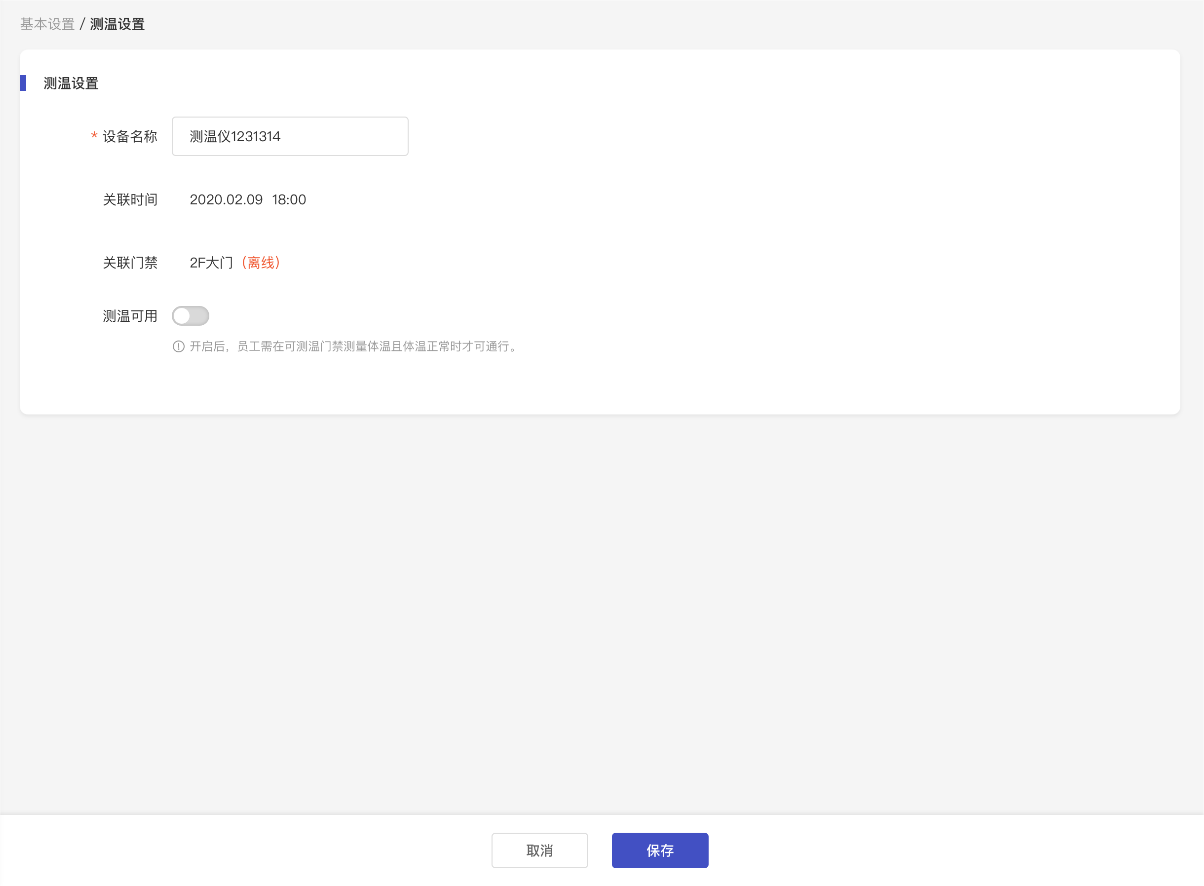Go back to 基本设置 breadcrumb
The height and width of the screenshot is (886, 1204).
[47, 24]
